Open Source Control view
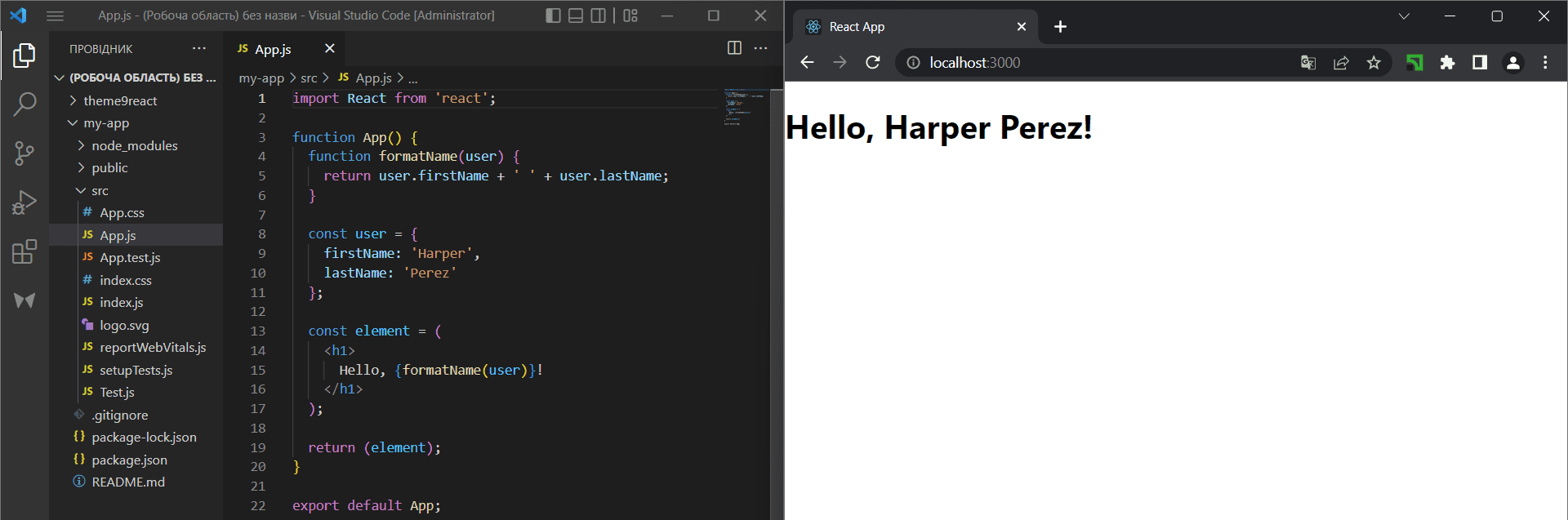The height and width of the screenshot is (520, 1568). point(24,153)
